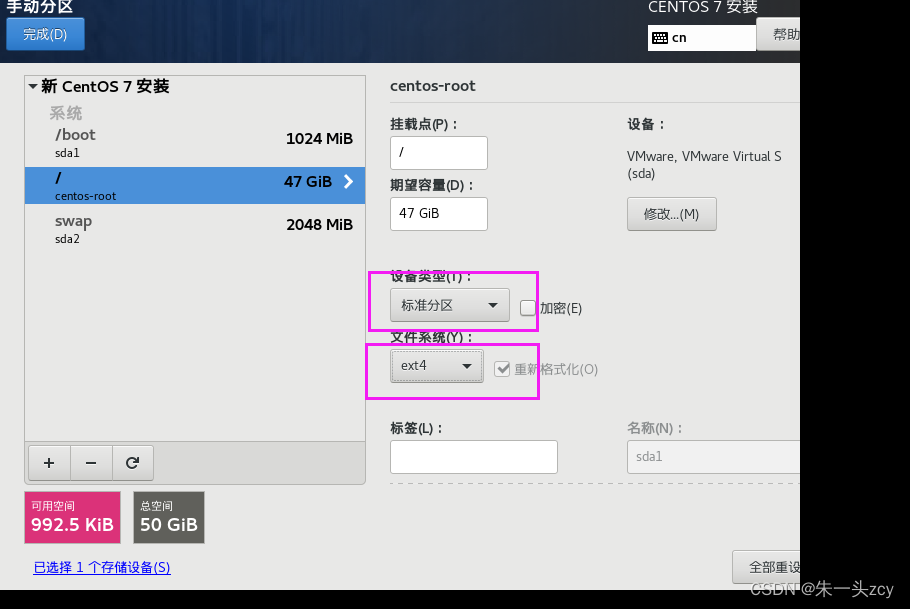The image size is (910, 609).
Task: Click the 总空间 50 GiB box
Action: [x=169, y=517]
